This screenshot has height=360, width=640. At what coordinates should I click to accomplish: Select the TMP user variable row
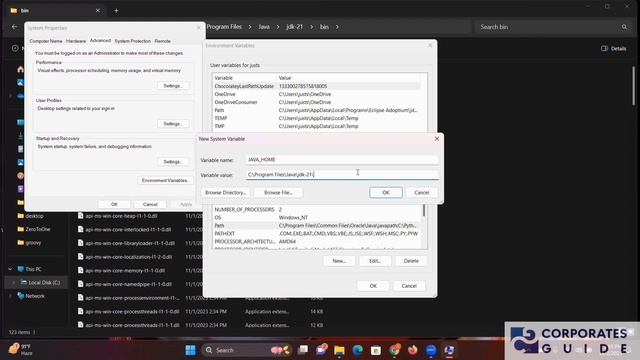click(317, 126)
